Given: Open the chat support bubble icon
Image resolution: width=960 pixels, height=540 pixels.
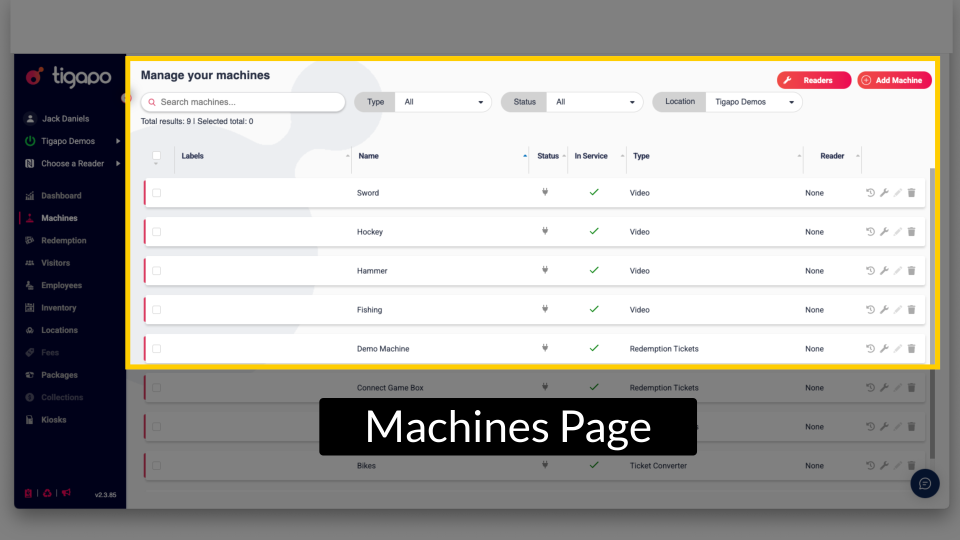Looking at the screenshot, I should [x=925, y=484].
